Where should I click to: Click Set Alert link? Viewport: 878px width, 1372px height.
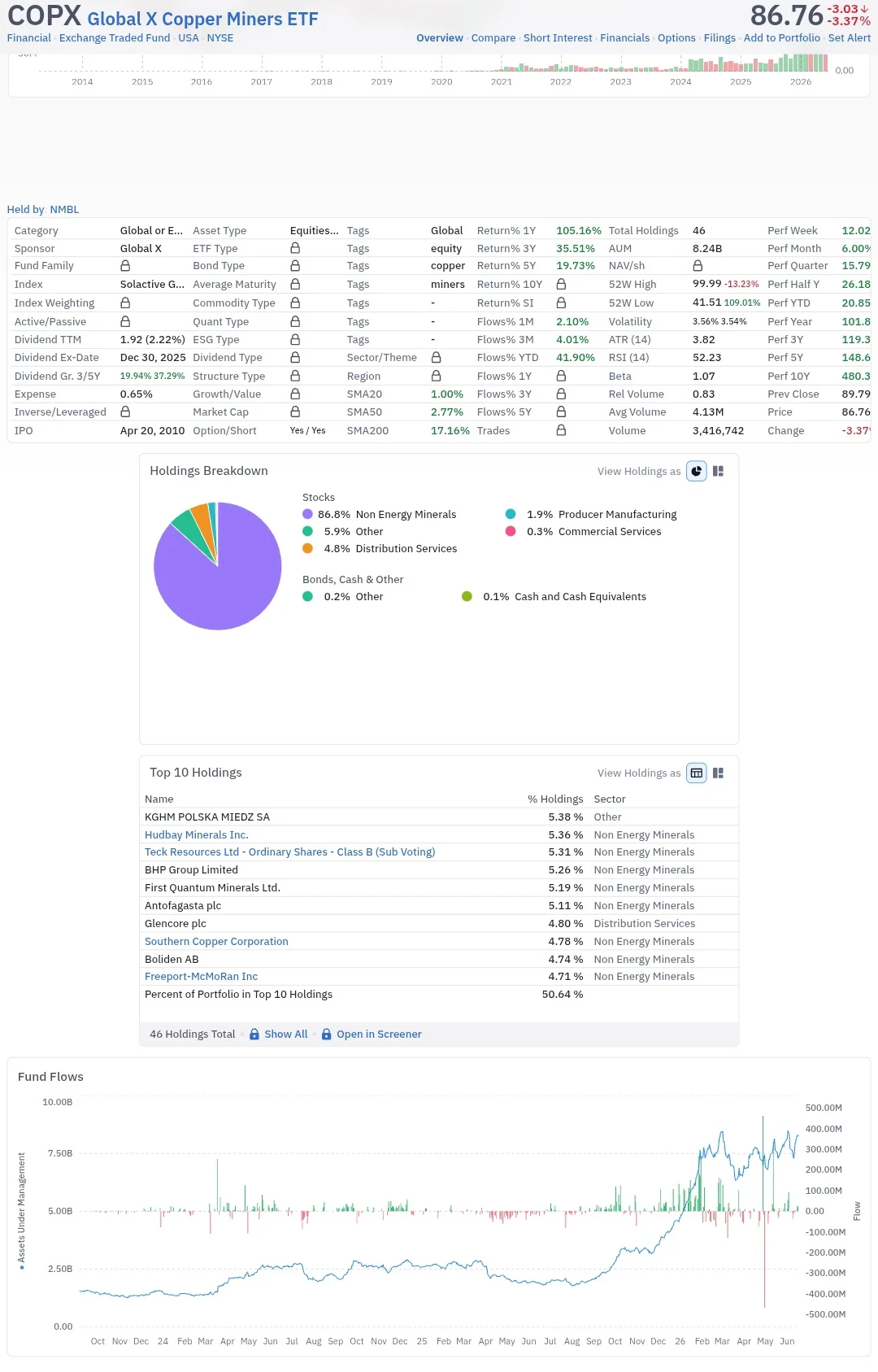point(850,38)
